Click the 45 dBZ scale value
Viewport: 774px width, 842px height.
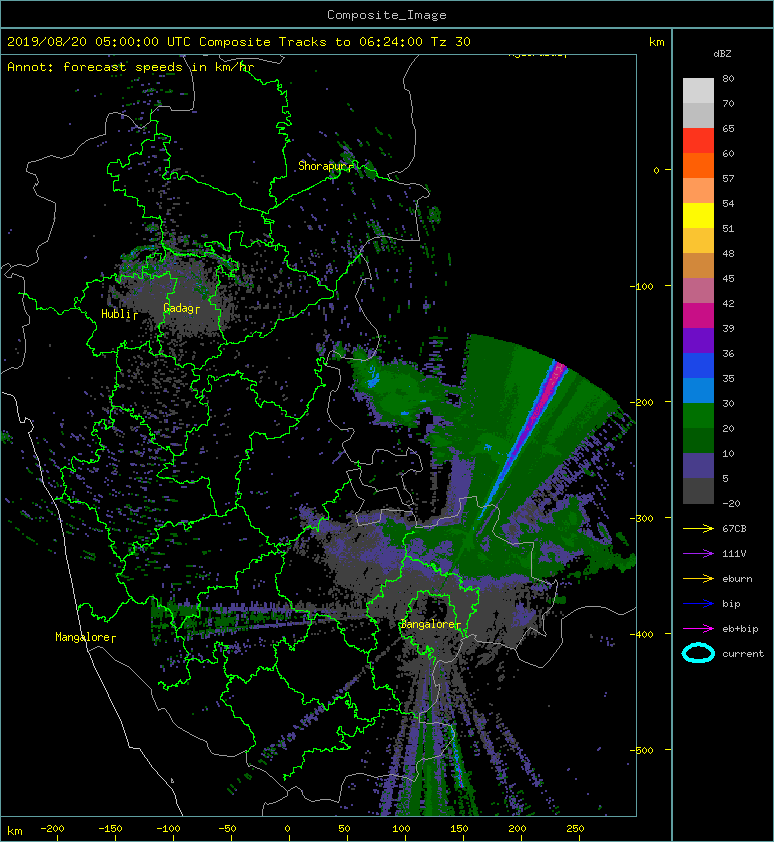pyautogui.click(x=728, y=278)
